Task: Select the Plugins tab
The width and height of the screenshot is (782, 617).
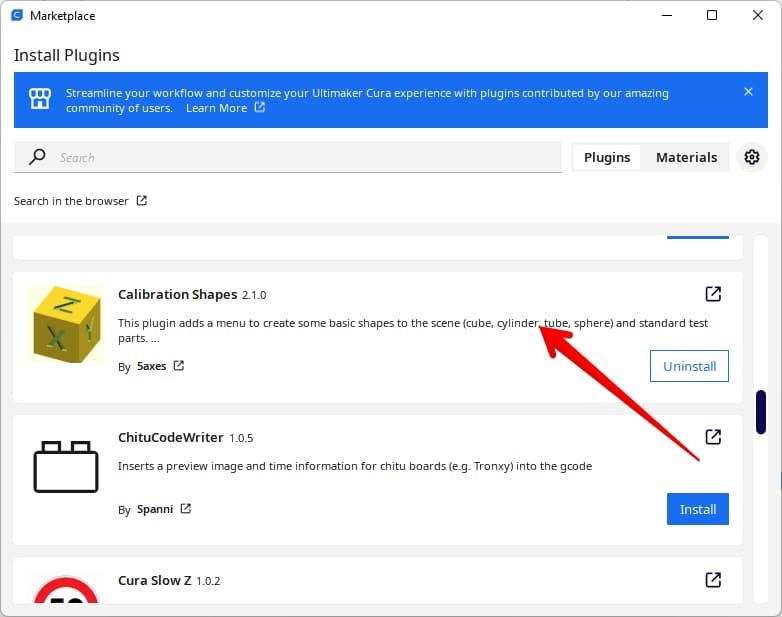Action: pos(607,157)
